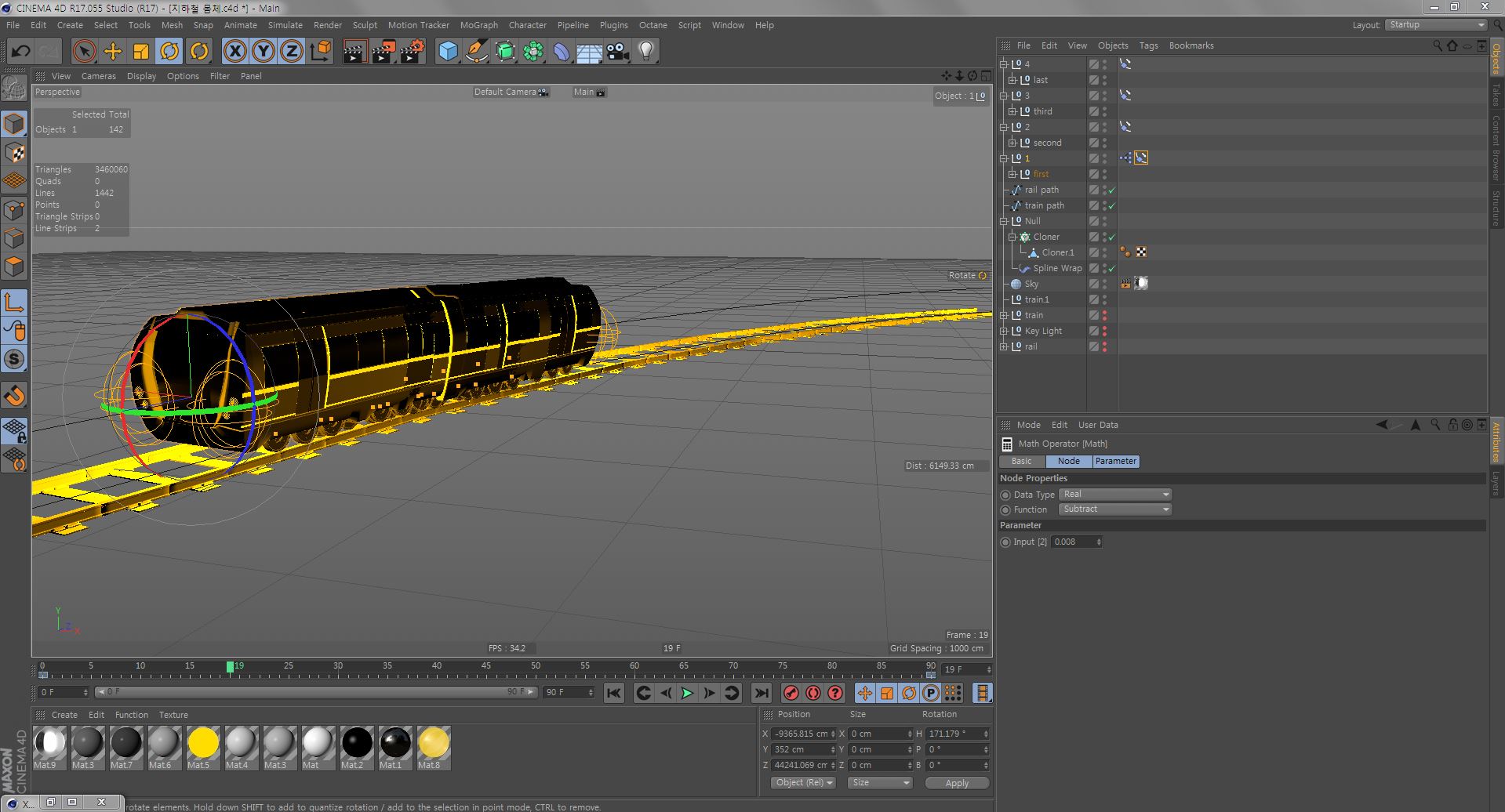Toggle X axis lock

[x=234, y=52]
